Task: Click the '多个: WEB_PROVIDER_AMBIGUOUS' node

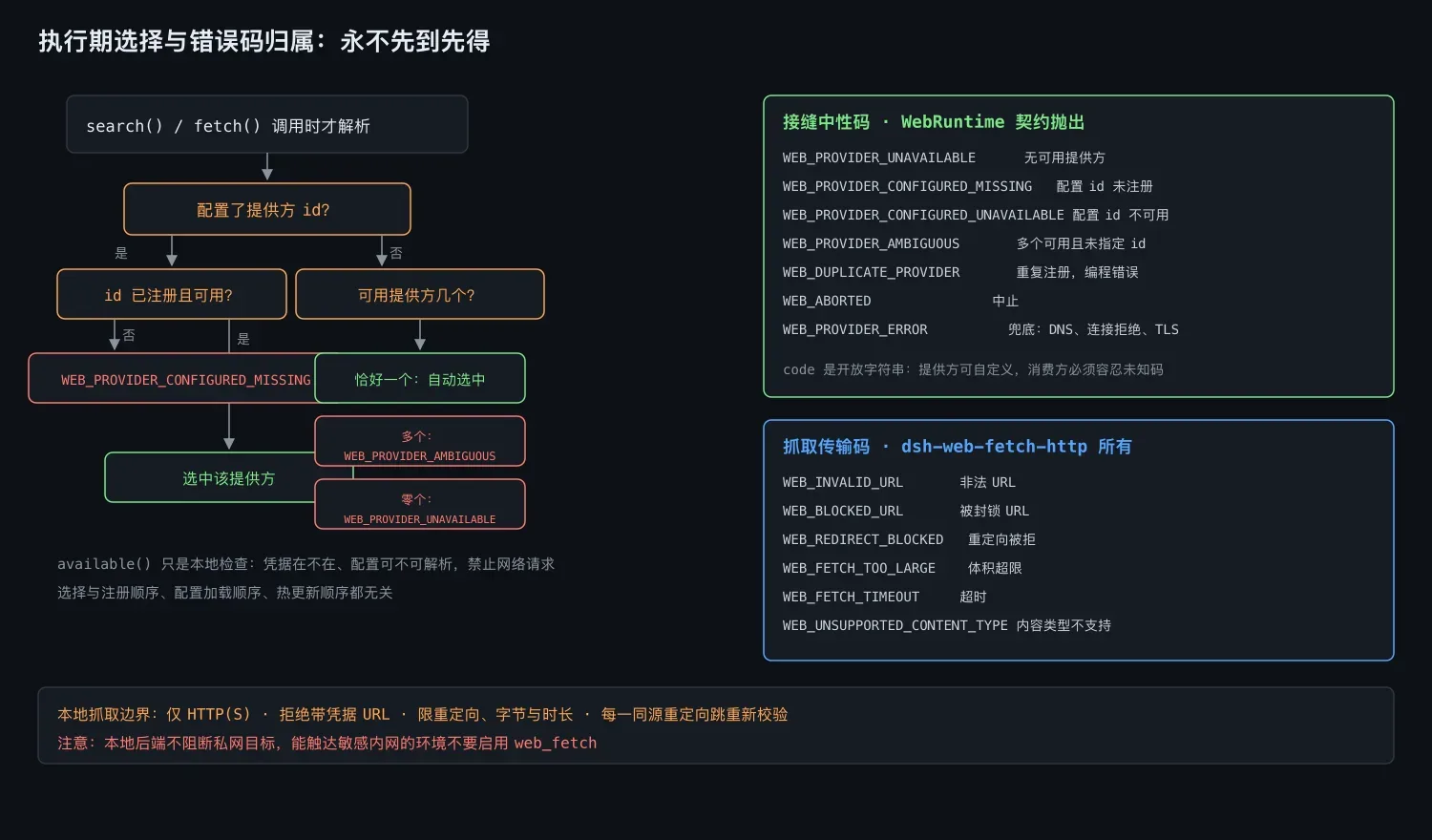Action: tap(420, 441)
